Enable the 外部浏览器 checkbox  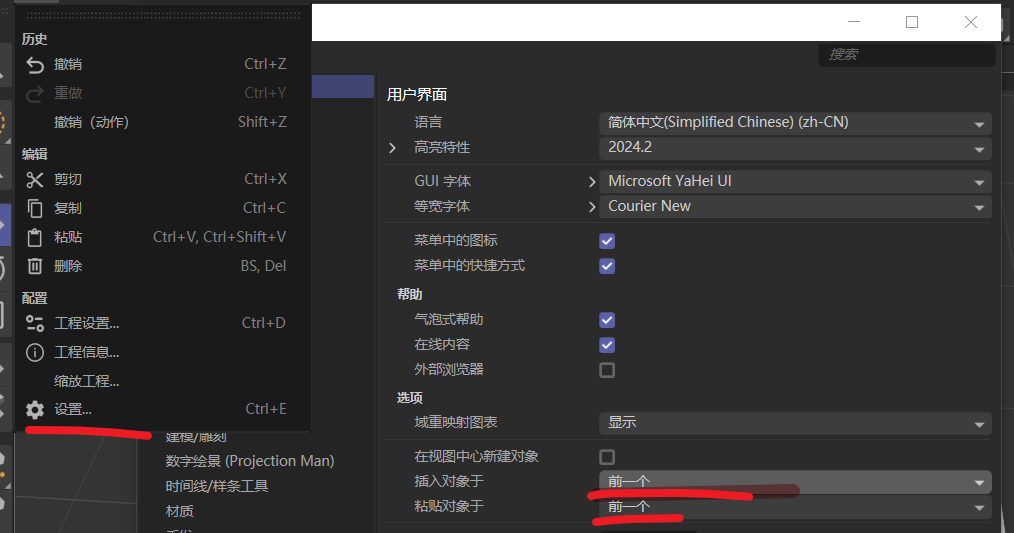(x=607, y=370)
